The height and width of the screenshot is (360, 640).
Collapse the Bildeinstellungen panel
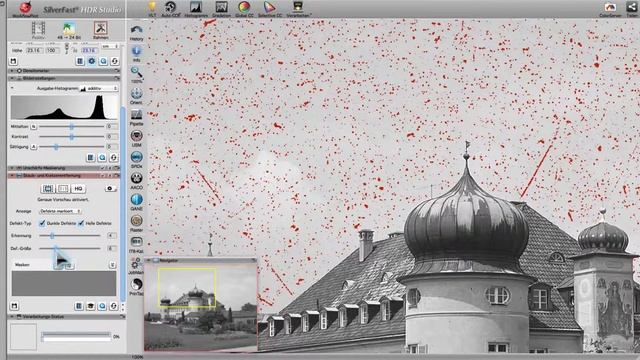coord(12,78)
